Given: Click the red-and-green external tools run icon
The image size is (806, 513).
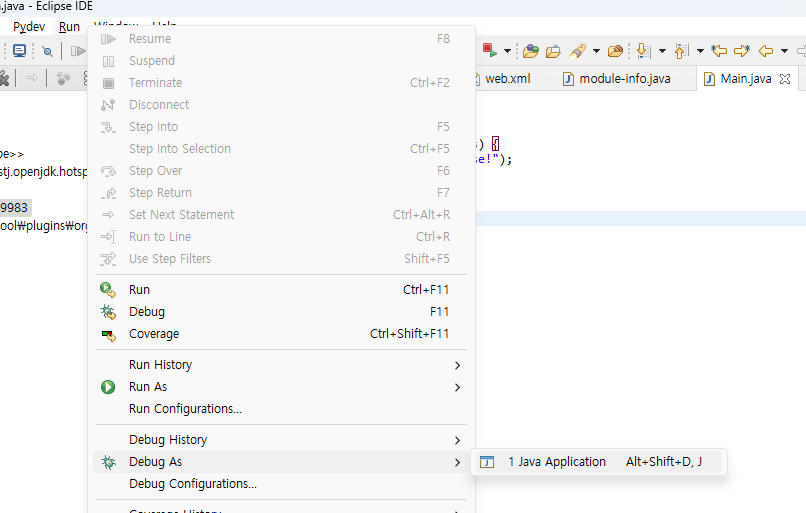Looking at the screenshot, I should coord(490,50).
